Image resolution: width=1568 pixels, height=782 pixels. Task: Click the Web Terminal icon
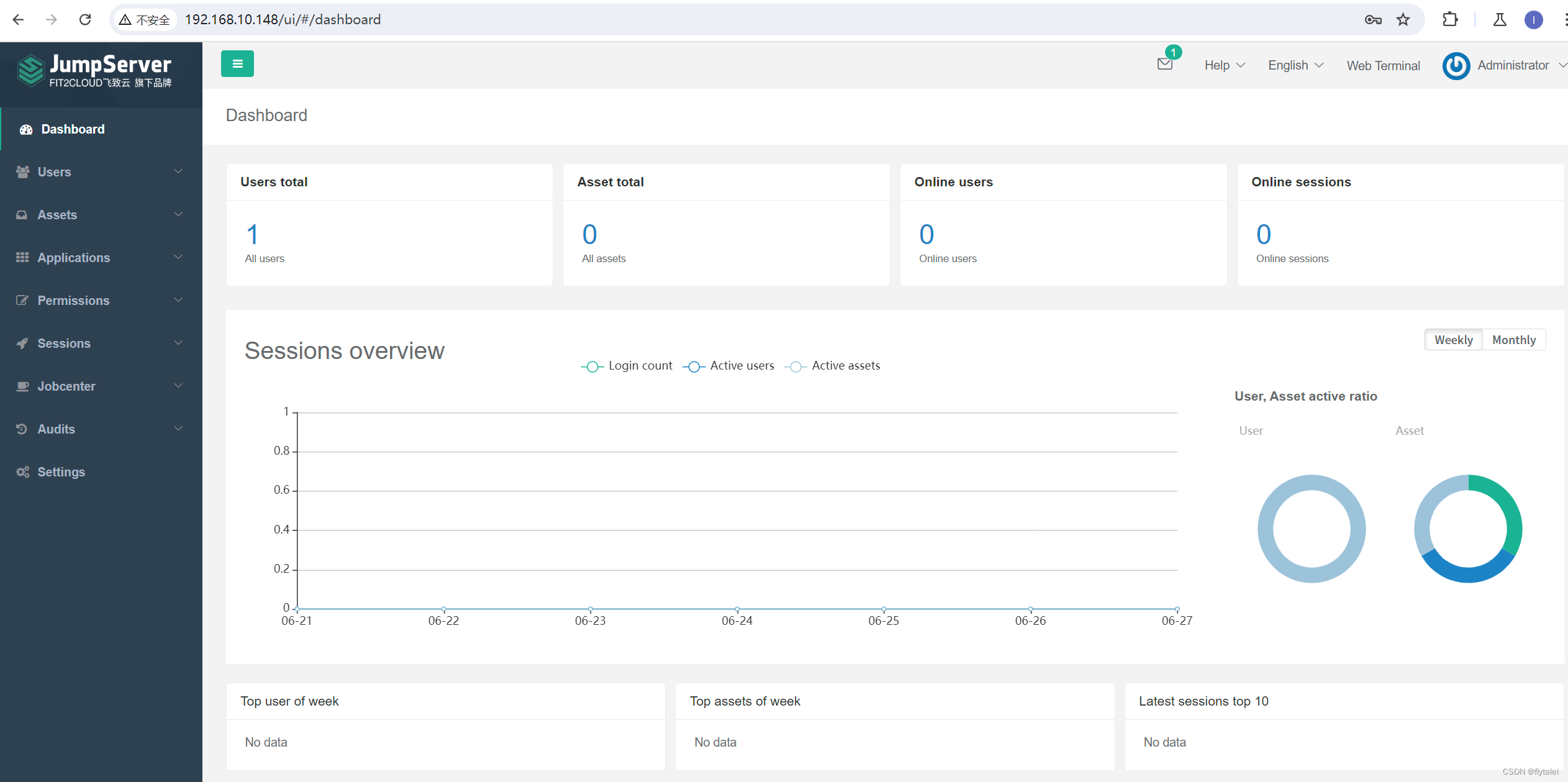[x=1383, y=65]
